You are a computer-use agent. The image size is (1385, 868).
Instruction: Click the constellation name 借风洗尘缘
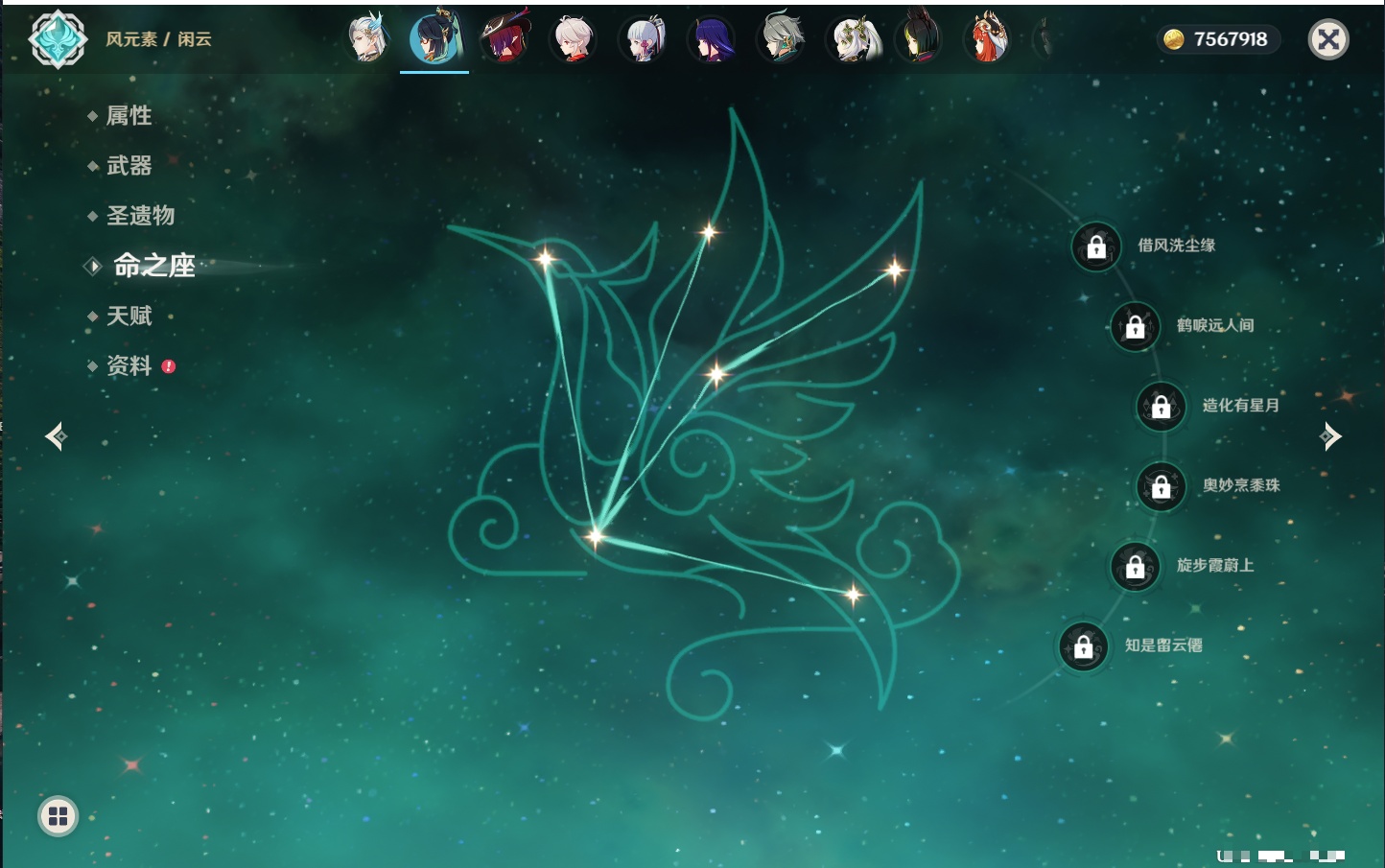coord(1176,246)
